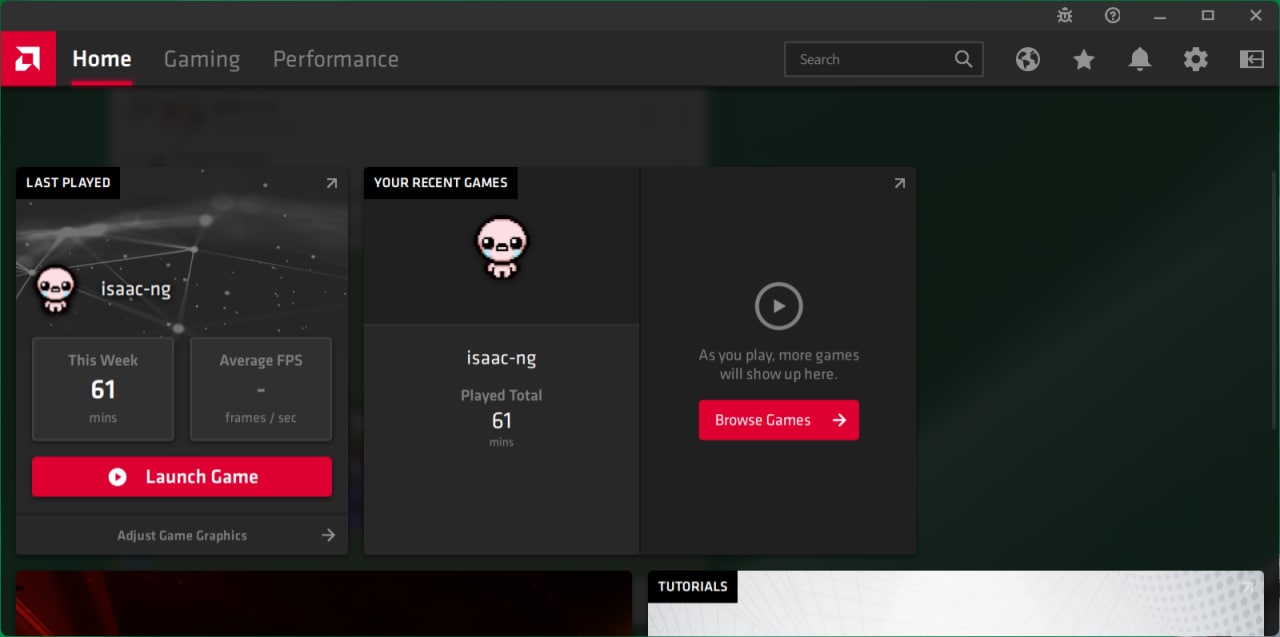This screenshot has width=1280, height=637.
Task: Focus the Search input field
Action: pyautogui.click(x=884, y=59)
